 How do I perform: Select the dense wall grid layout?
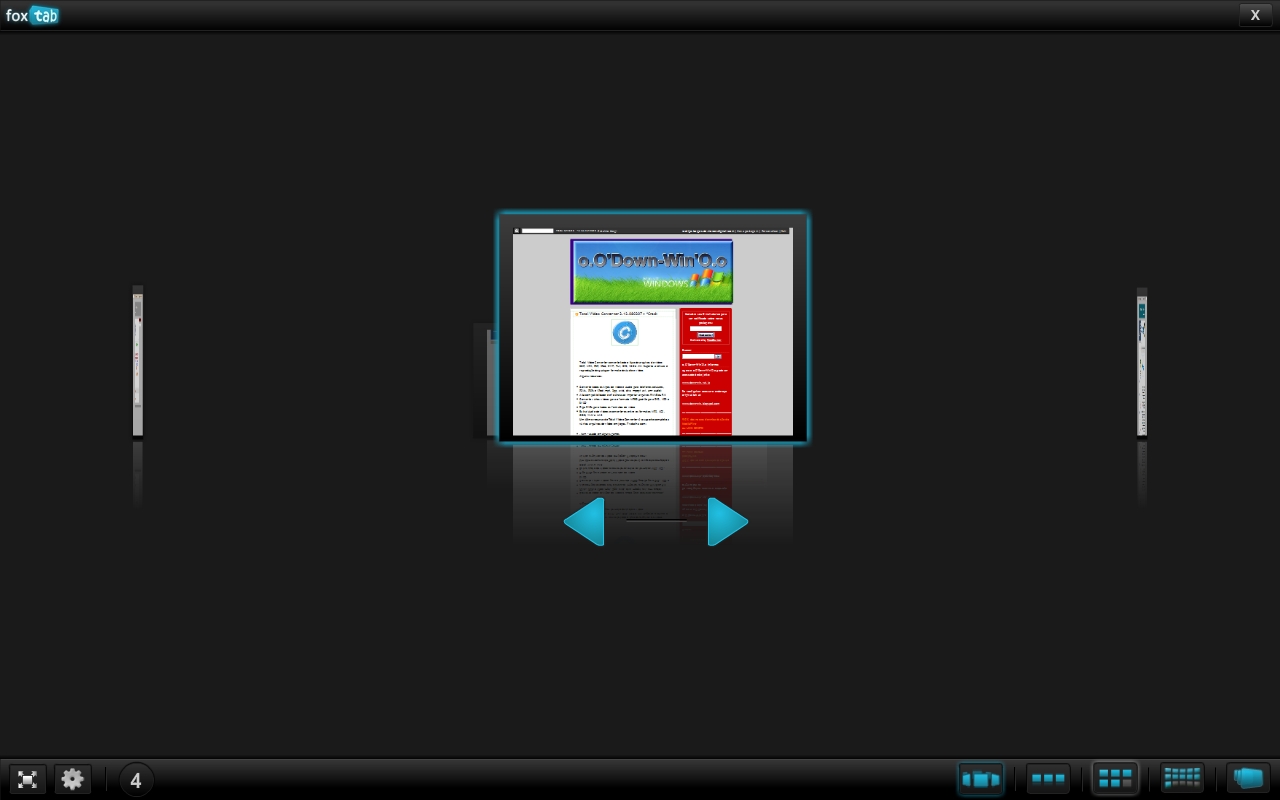pos(1182,779)
